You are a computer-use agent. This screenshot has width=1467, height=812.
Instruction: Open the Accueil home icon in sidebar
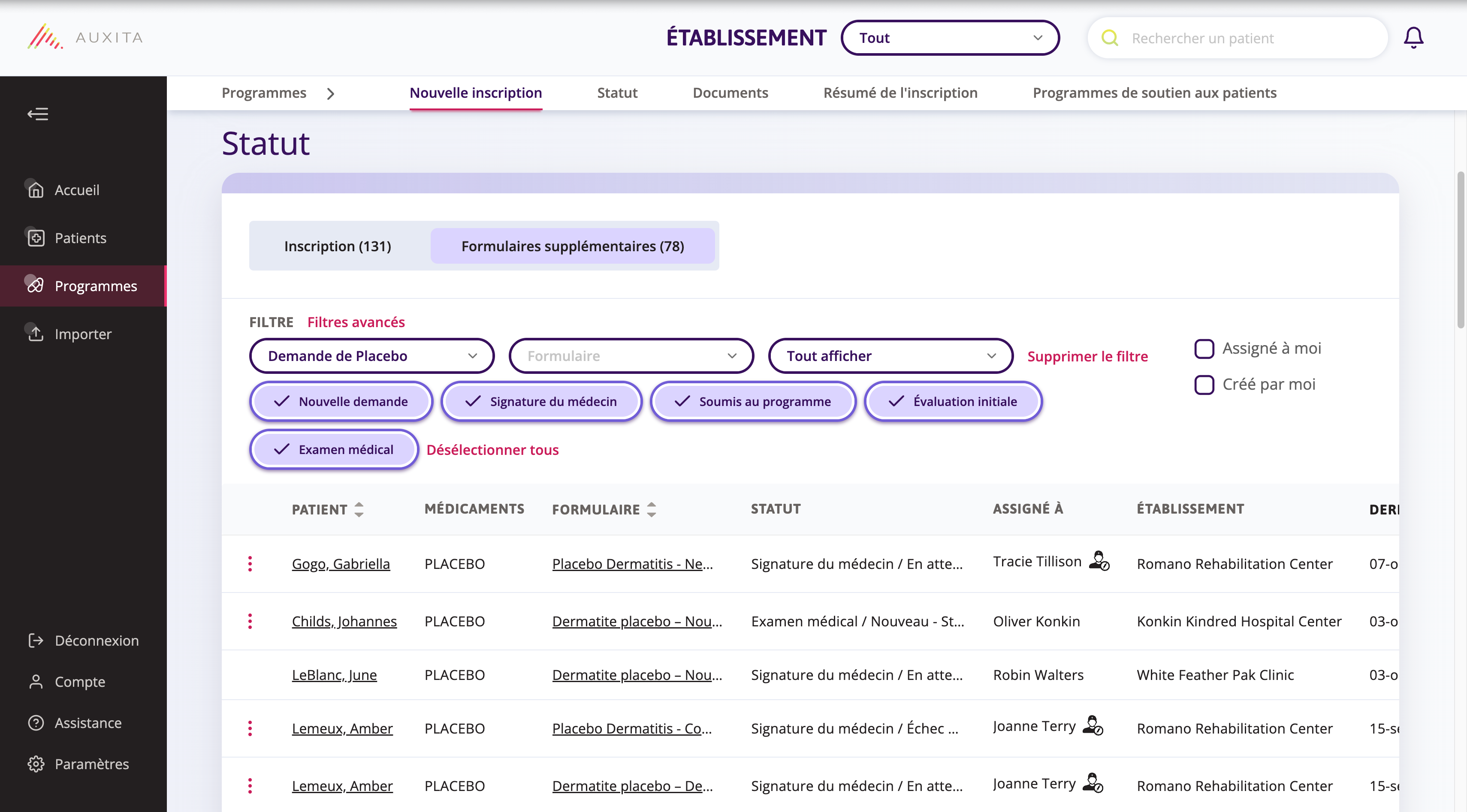coord(36,190)
